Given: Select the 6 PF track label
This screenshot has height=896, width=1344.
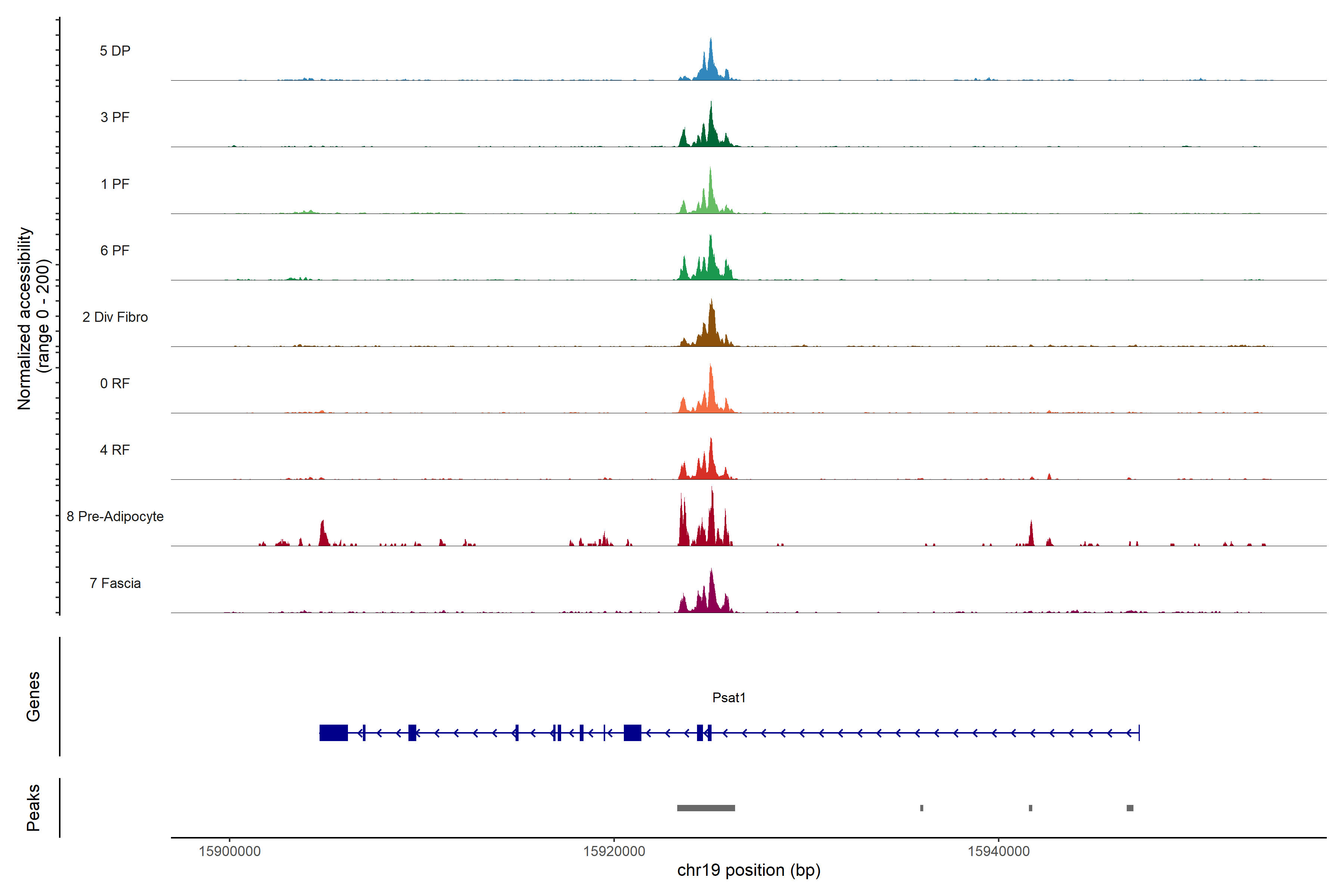Looking at the screenshot, I should click(115, 250).
